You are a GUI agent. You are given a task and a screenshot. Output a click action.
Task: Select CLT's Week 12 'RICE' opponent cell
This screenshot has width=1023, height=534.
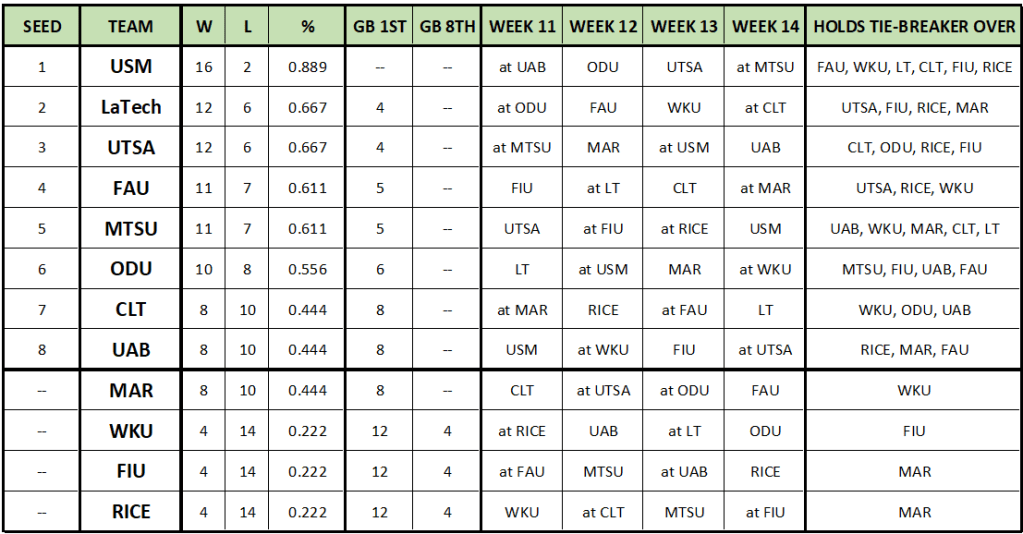[603, 310]
